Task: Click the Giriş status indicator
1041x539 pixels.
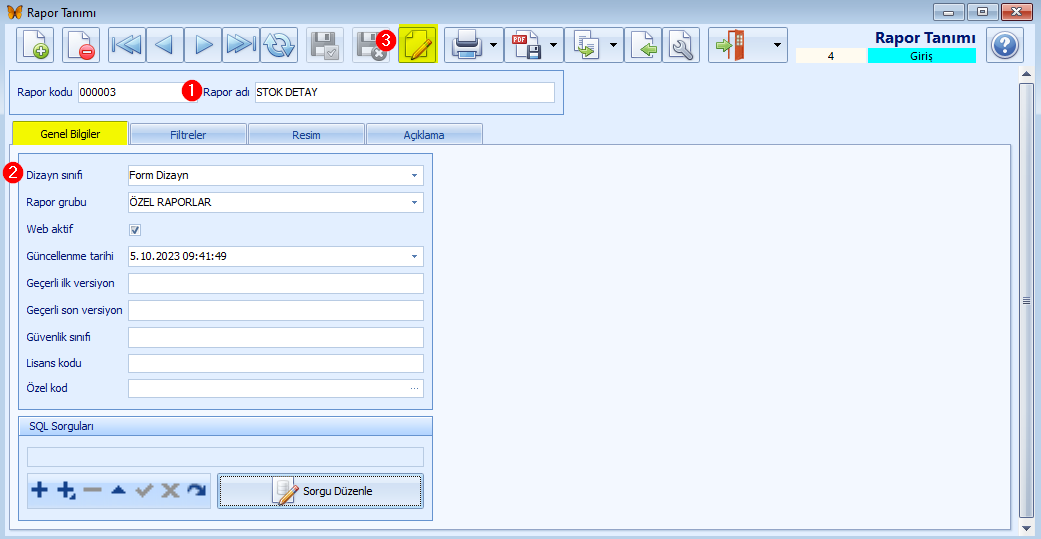Action: click(x=921, y=56)
